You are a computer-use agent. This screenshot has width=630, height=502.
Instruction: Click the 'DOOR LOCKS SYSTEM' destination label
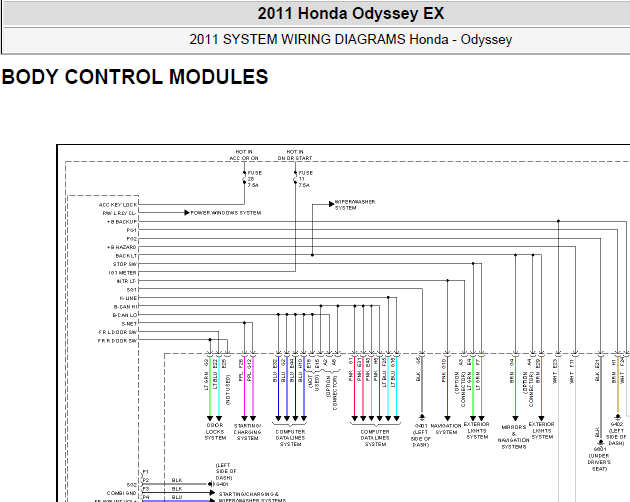click(x=215, y=432)
